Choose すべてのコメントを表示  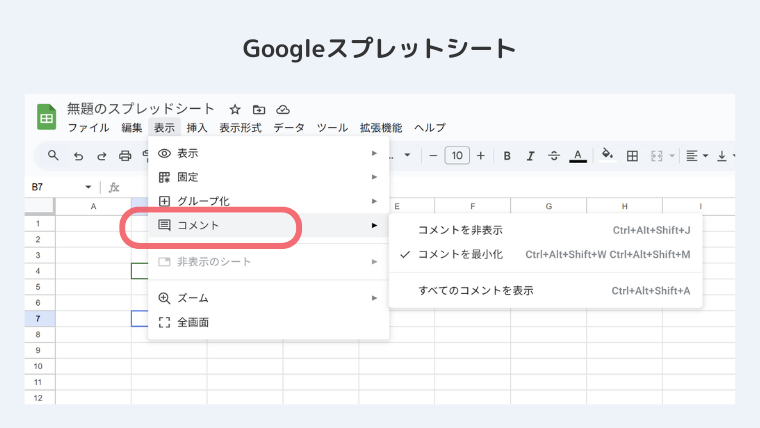point(545,291)
